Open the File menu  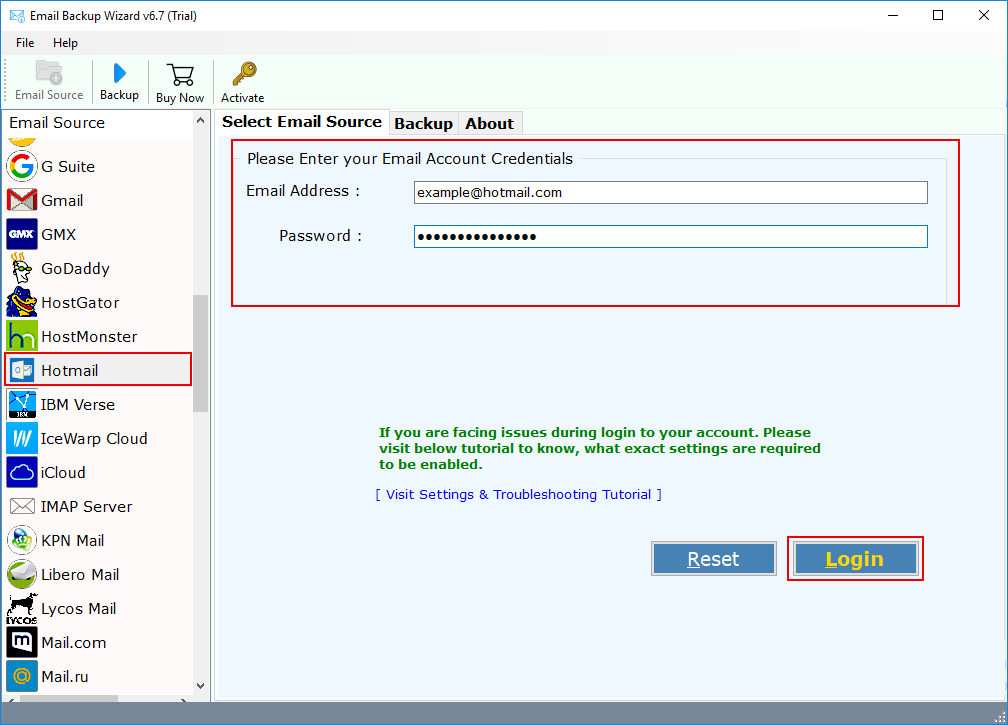25,43
